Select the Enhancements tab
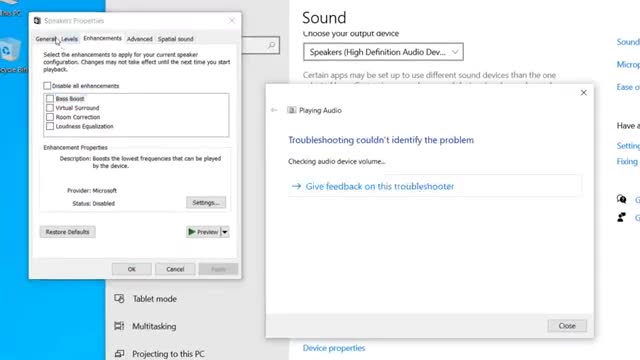This screenshot has width=640, height=360. (102, 38)
